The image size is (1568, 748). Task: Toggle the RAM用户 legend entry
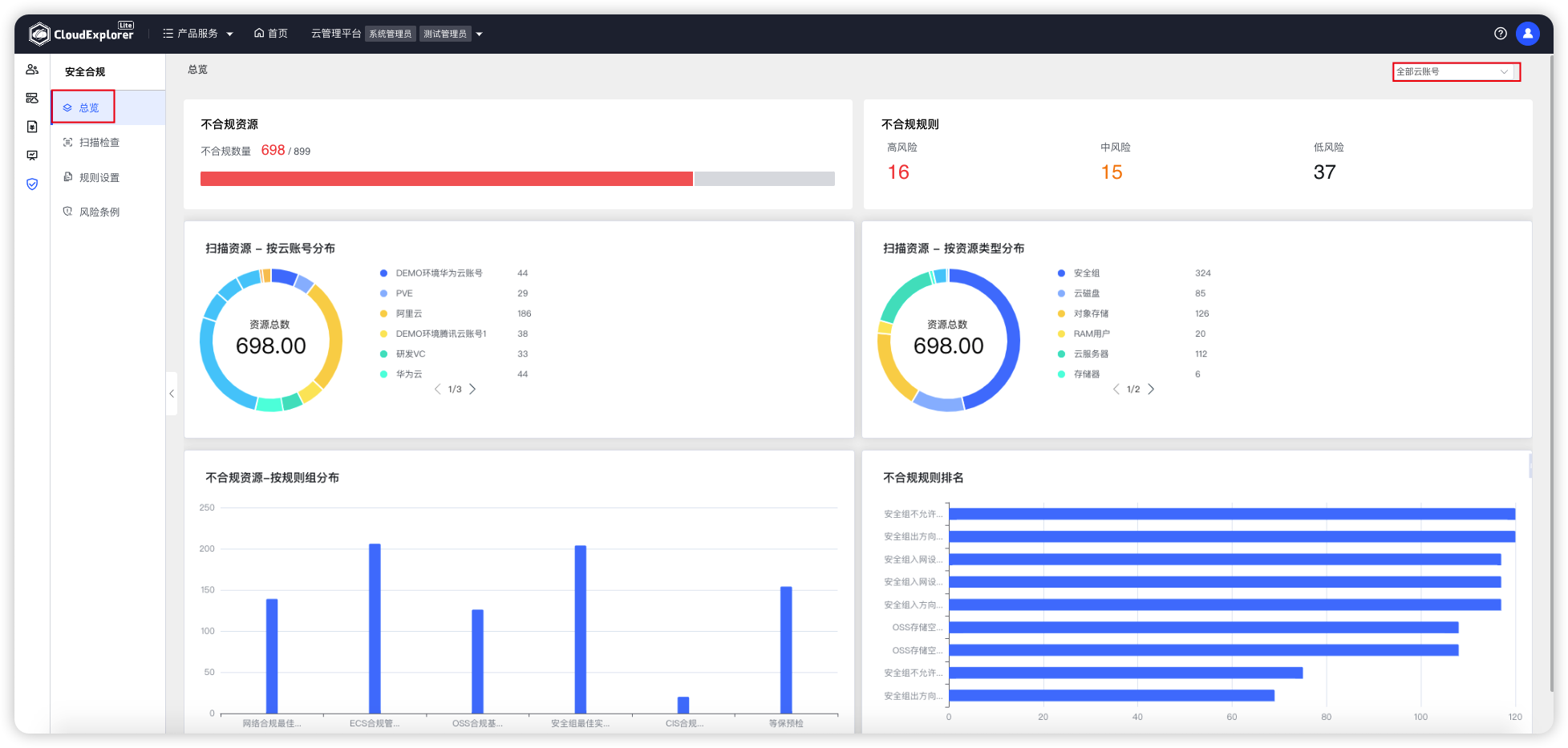[x=1084, y=334]
